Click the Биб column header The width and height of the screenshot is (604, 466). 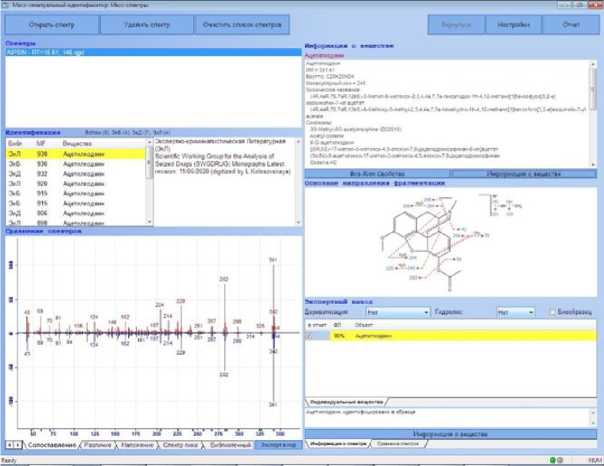16,144
